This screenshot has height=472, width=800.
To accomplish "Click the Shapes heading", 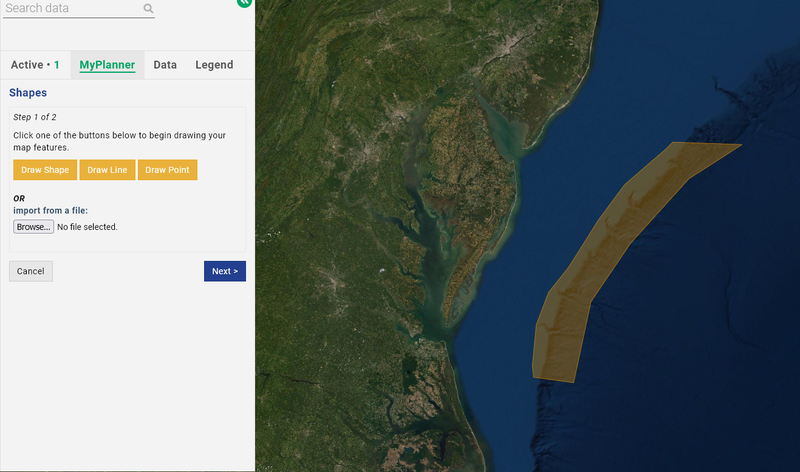I will point(28,93).
